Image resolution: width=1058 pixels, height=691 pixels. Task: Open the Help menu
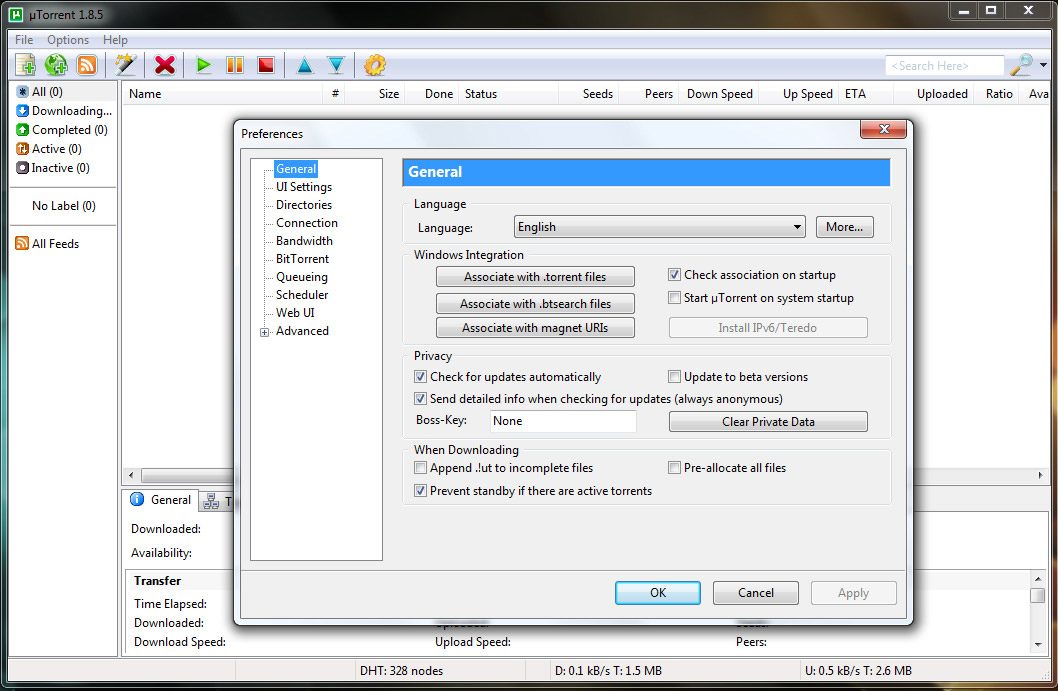[x=115, y=40]
